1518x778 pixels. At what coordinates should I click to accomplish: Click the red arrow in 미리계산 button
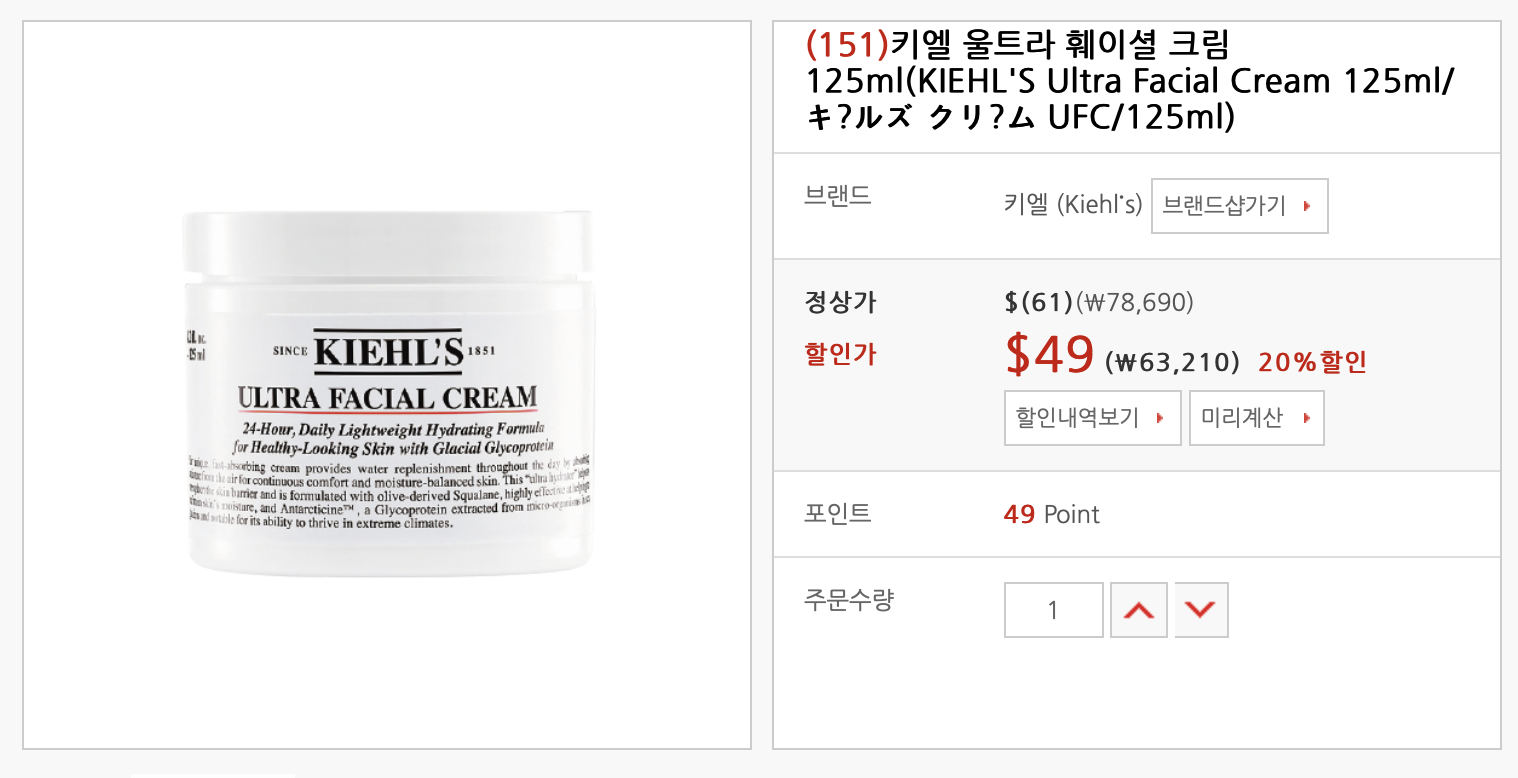pos(1306,418)
